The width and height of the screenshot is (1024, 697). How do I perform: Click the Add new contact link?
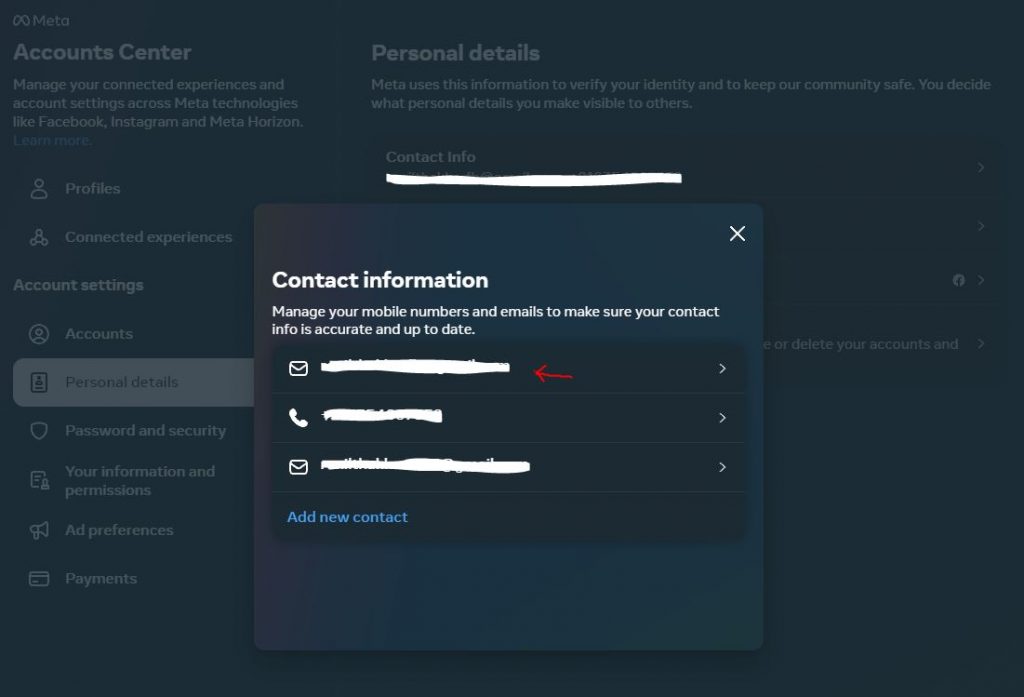[347, 516]
